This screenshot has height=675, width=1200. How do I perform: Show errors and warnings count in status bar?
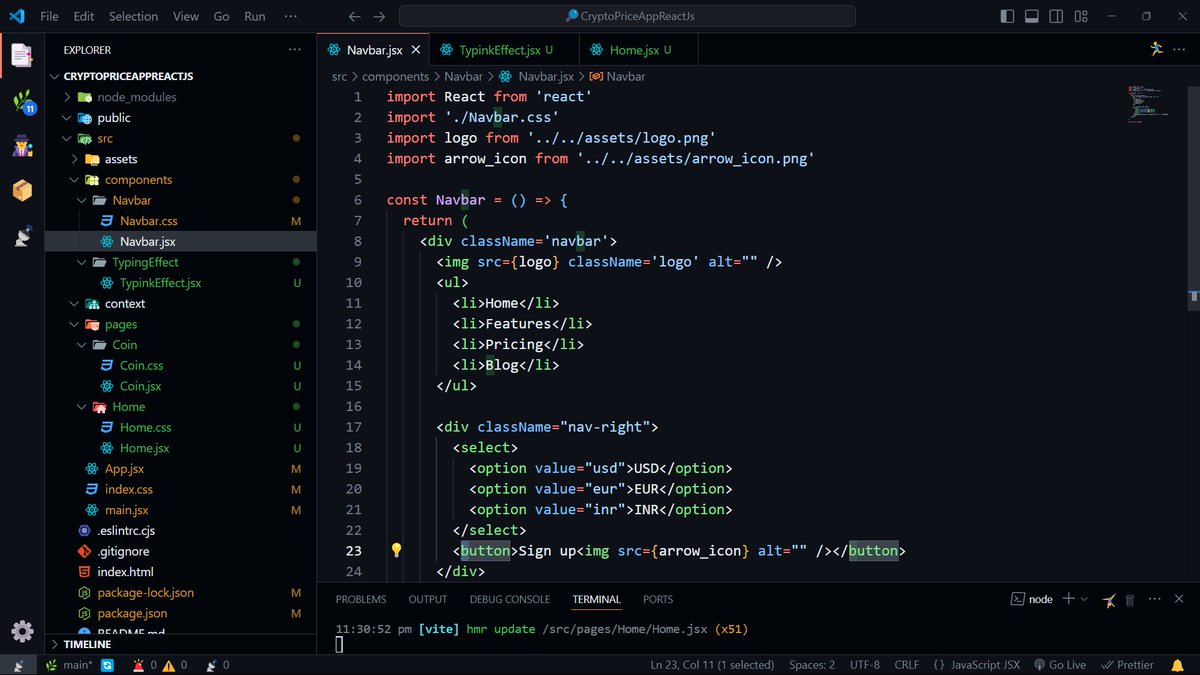159,665
